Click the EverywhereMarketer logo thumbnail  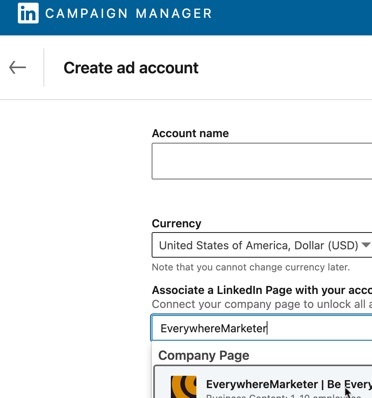pyautogui.click(x=183, y=387)
